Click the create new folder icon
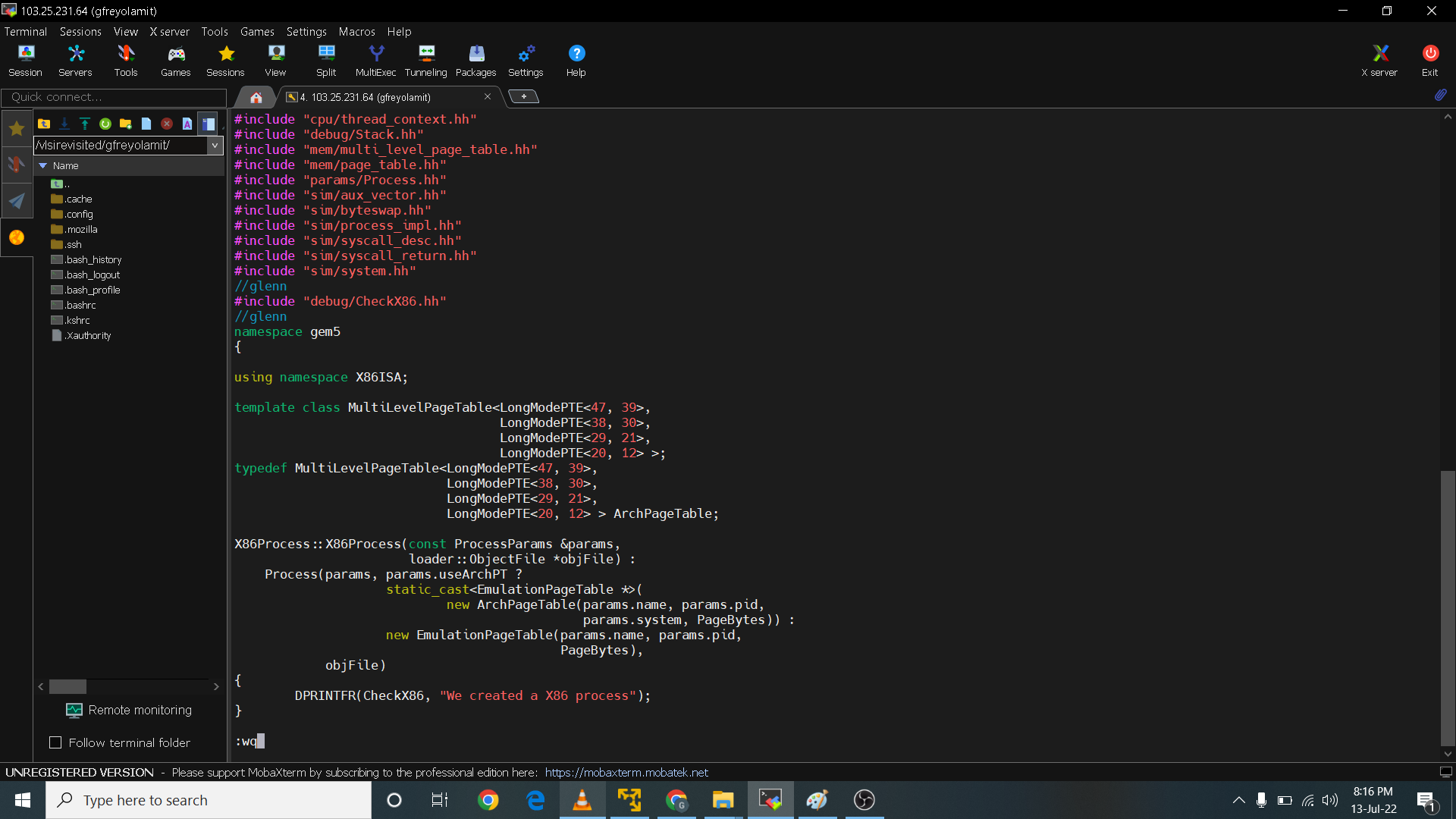Image resolution: width=1456 pixels, height=819 pixels. 126,124
